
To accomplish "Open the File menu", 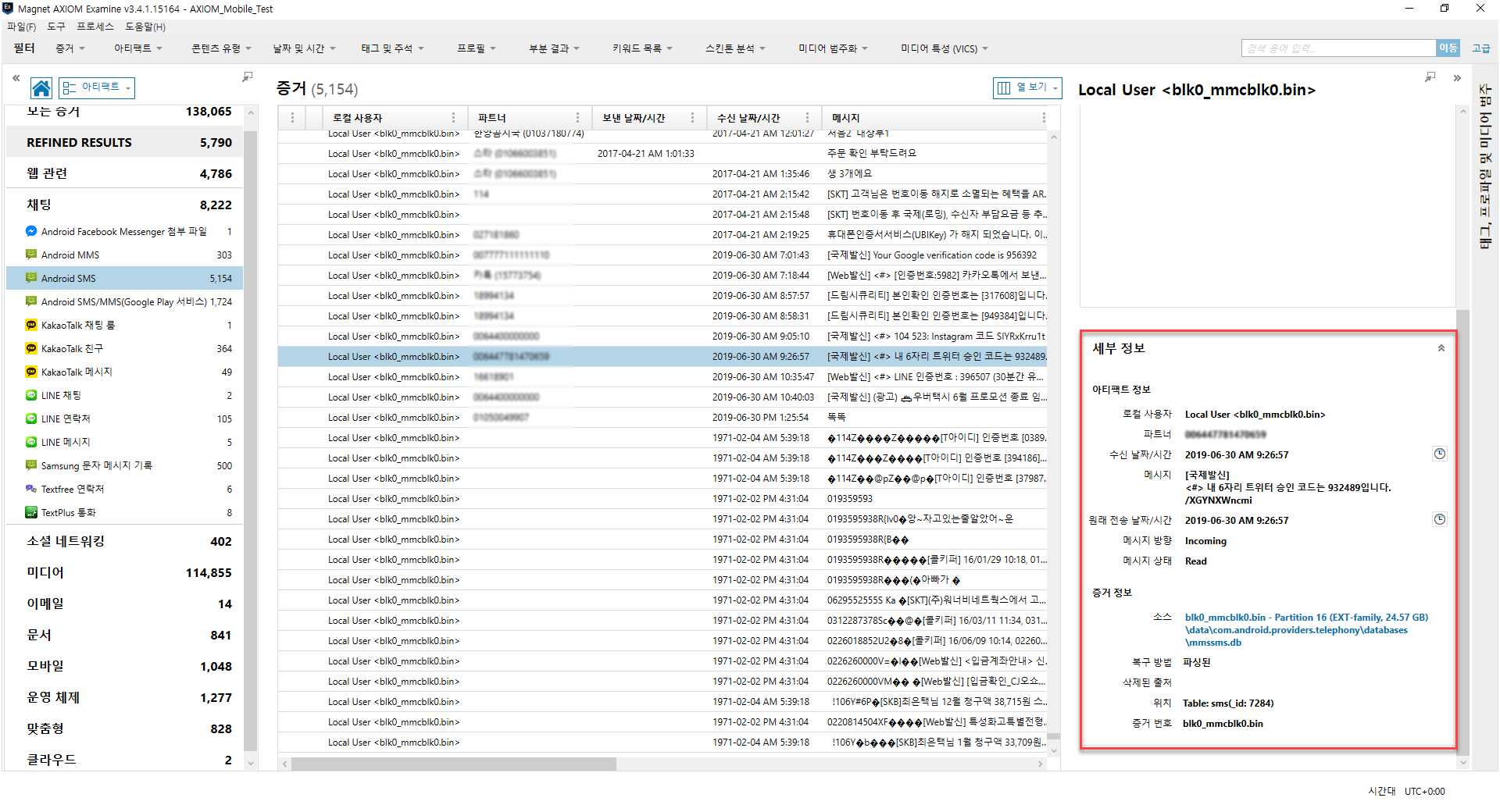I will (22, 27).
